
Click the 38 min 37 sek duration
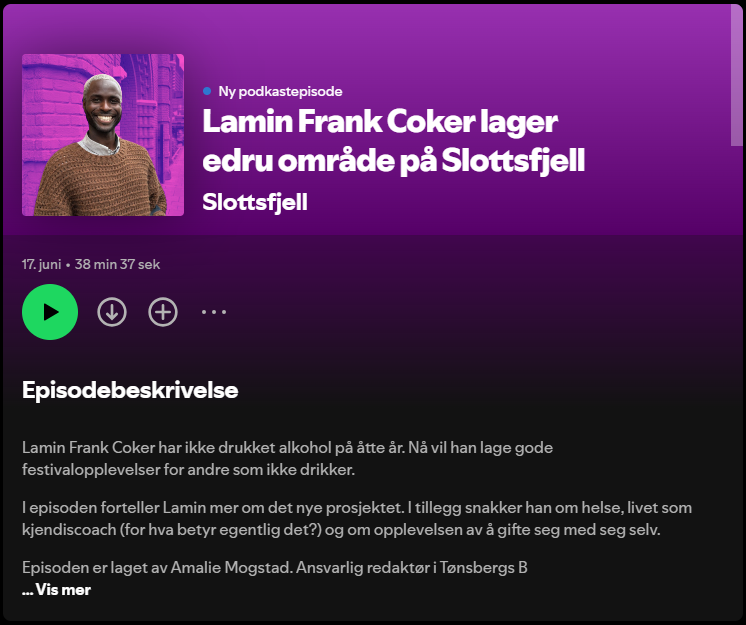[118, 264]
